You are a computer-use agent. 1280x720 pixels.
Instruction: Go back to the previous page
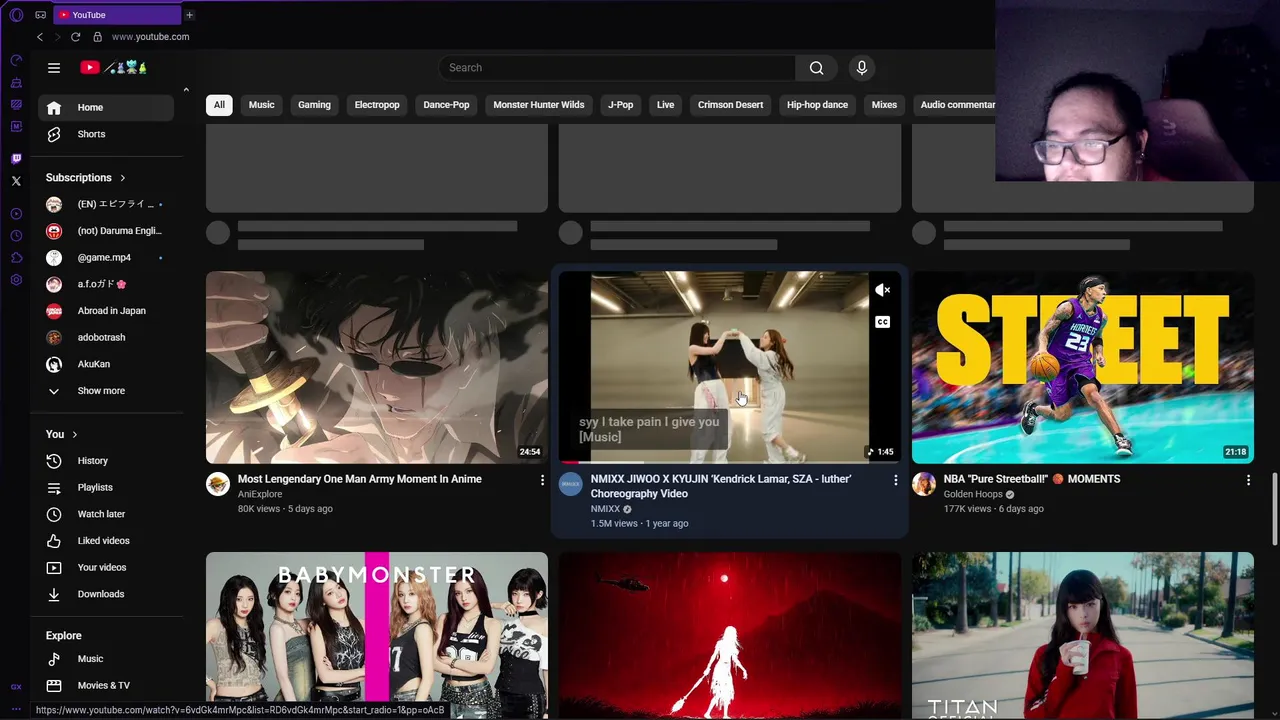pyautogui.click(x=40, y=37)
